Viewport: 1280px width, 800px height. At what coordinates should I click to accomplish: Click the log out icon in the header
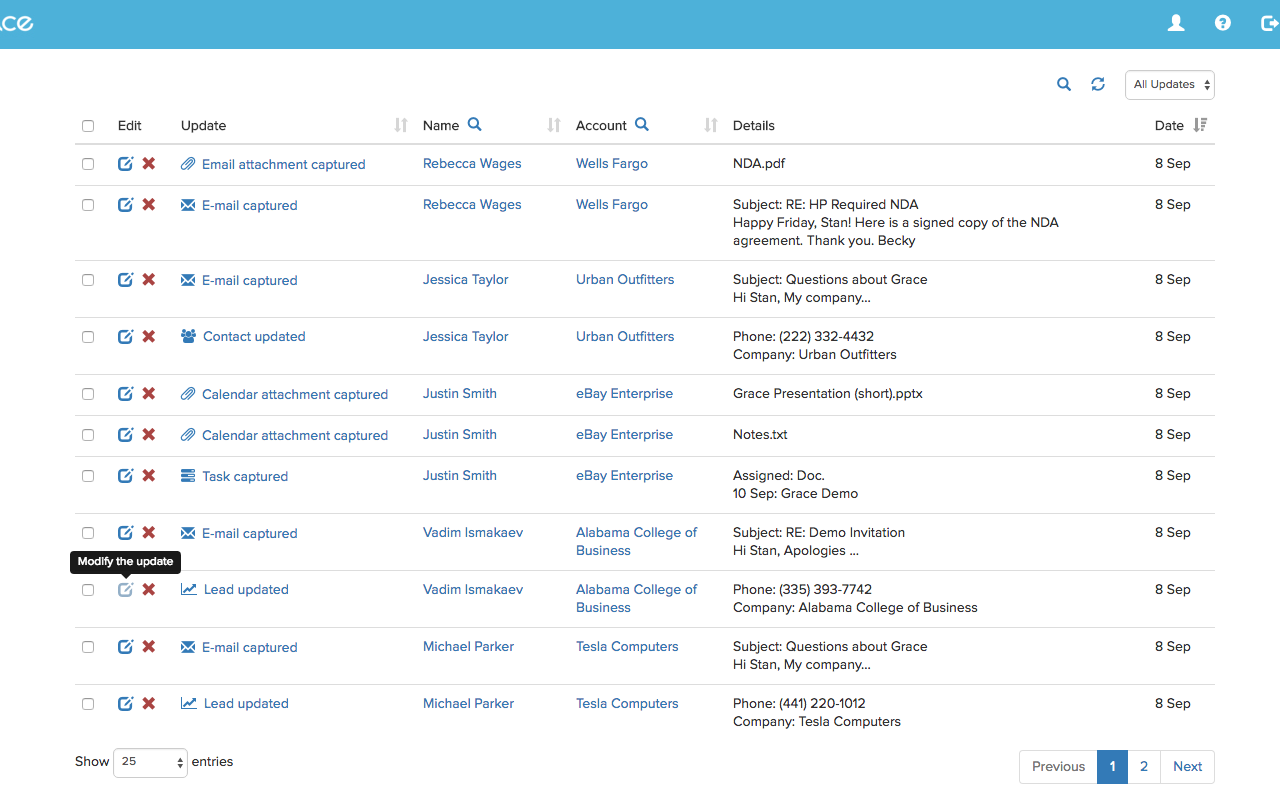click(1269, 23)
